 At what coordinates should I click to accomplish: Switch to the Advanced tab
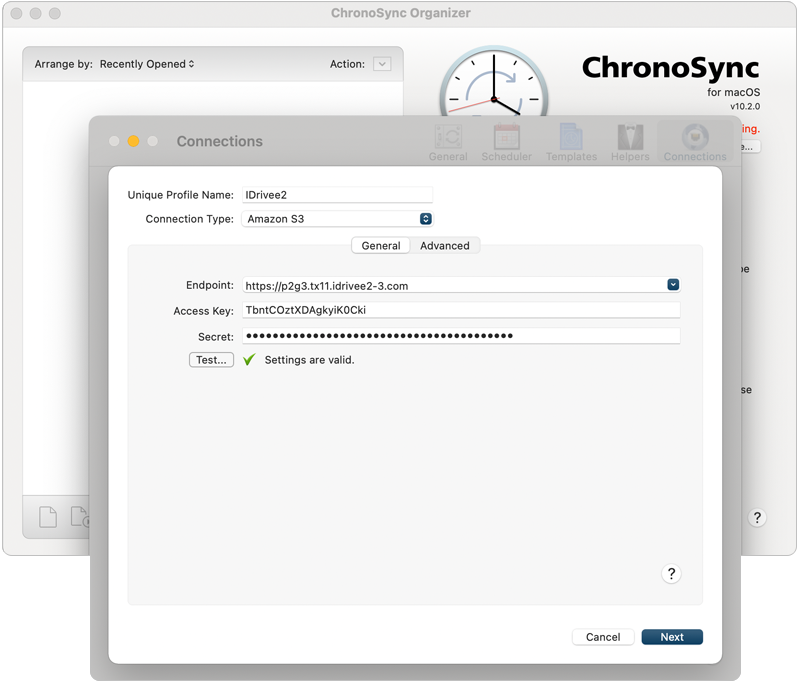pyautogui.click(x=444, y=246)
